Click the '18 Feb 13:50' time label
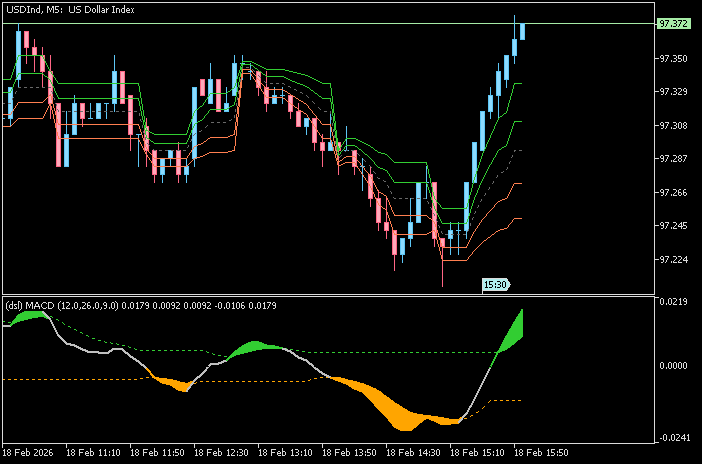 coord(350,452)
